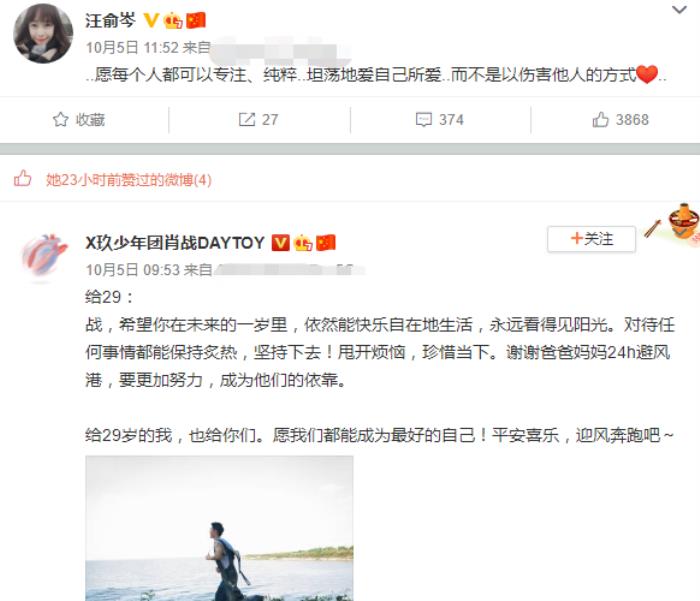This screenshot has width=700, height=601.
Task: Click the China flag icon beside 汪俞岑
Action: pos(196,21)
